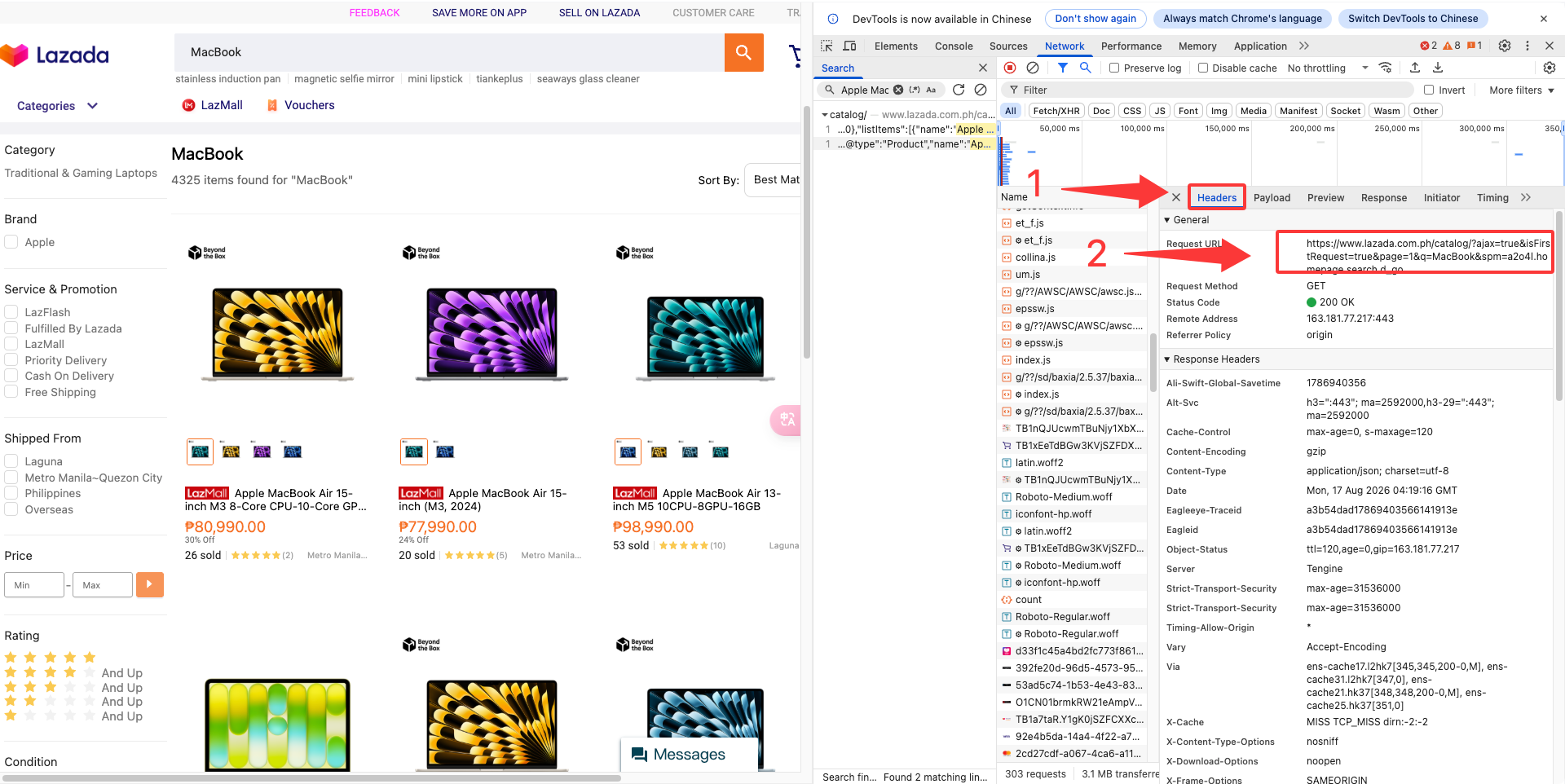Open the Vouchers link
The image size is (1565, 784).
coord(301,105)
